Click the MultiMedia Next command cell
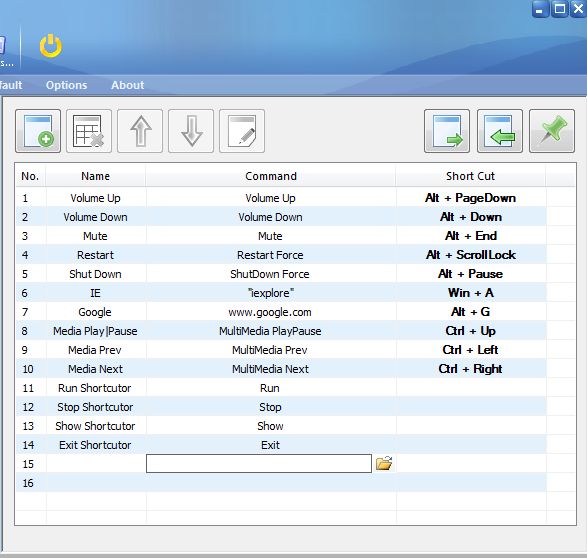 point(271,369)
